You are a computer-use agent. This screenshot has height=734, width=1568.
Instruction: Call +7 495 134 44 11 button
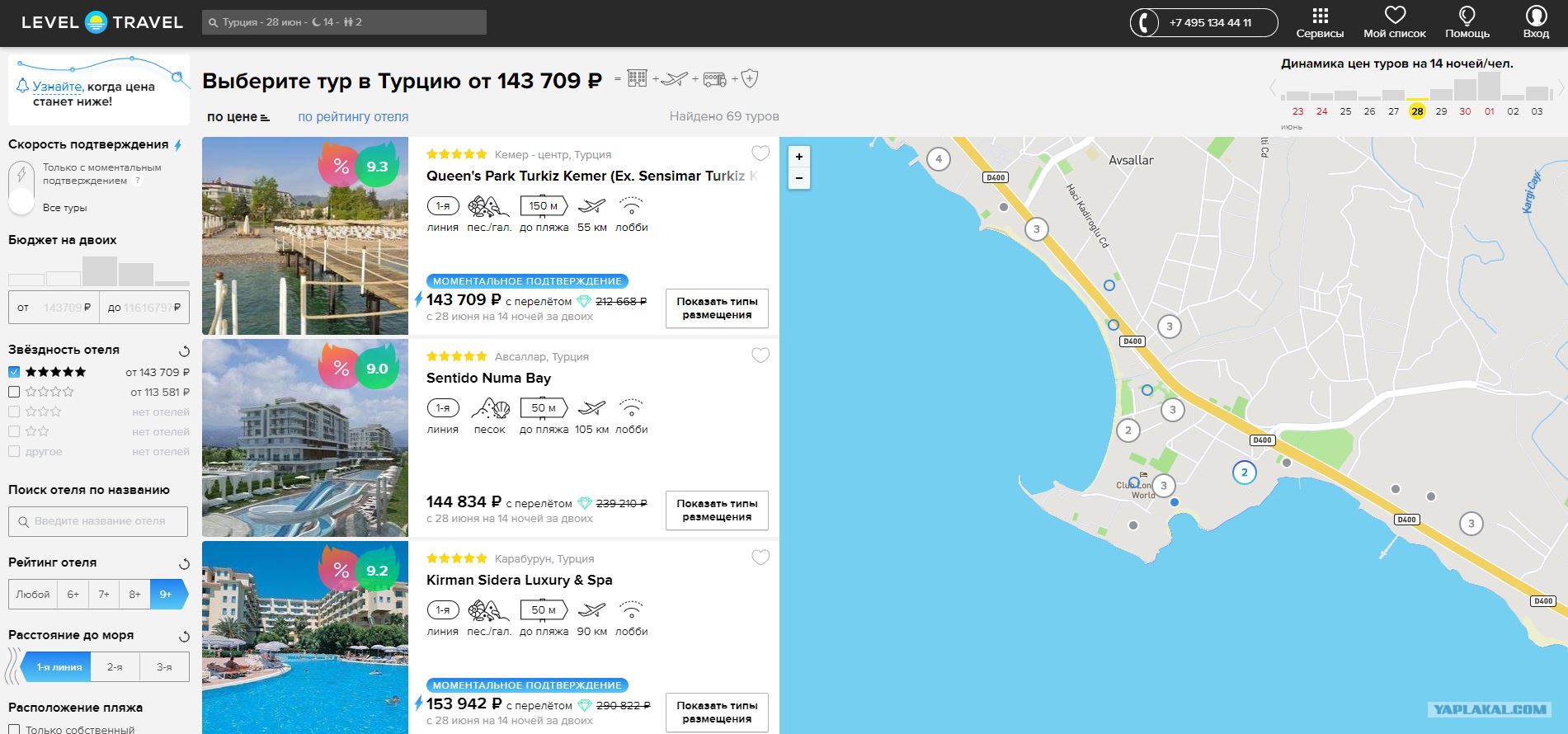(x=1203, y=22)
